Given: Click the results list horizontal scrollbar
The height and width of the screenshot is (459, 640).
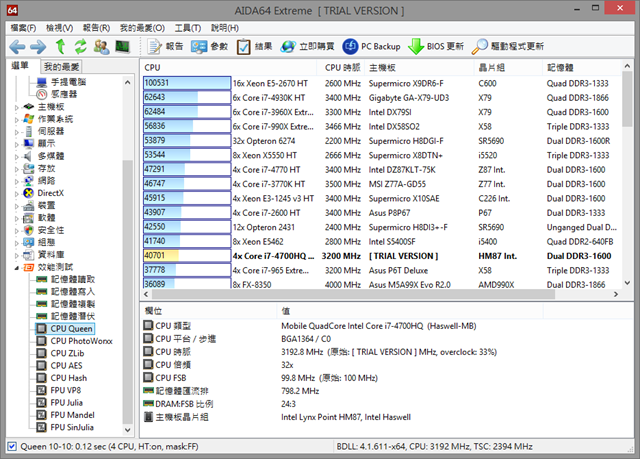Looking at the screenshot, I should click(353, 294).
